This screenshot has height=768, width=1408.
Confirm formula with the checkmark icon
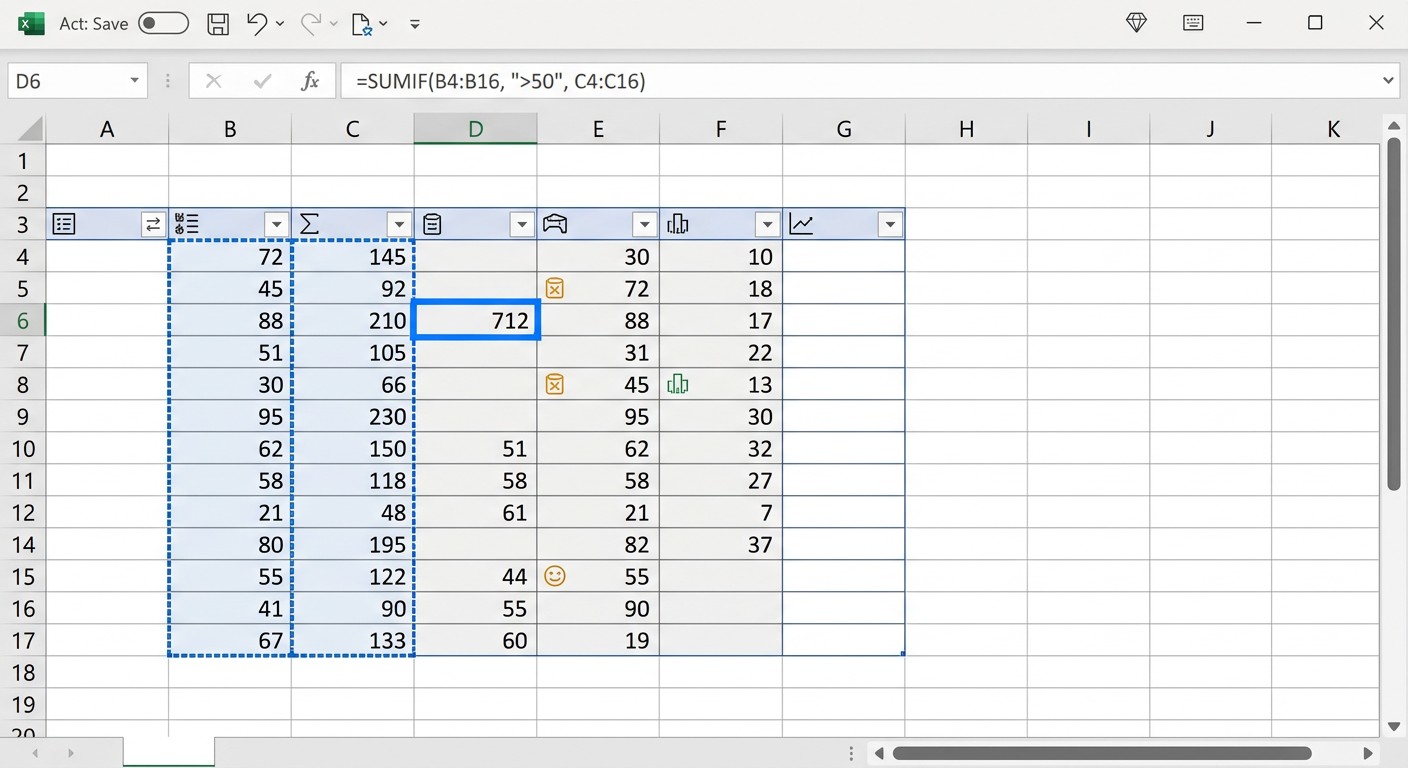click(263, 81)
